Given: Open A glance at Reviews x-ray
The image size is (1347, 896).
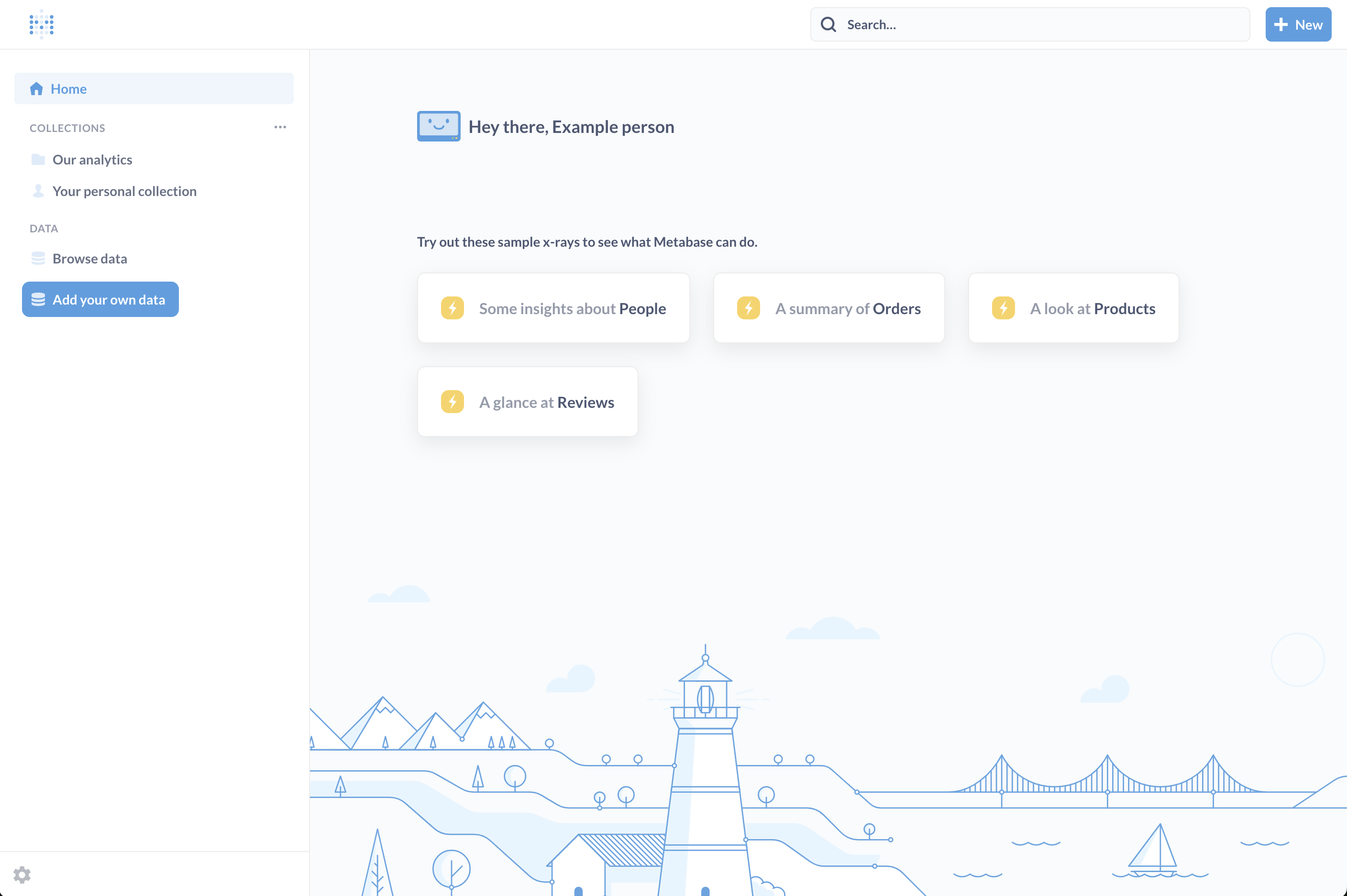Looking at the screenshot, I should [527, 402].
